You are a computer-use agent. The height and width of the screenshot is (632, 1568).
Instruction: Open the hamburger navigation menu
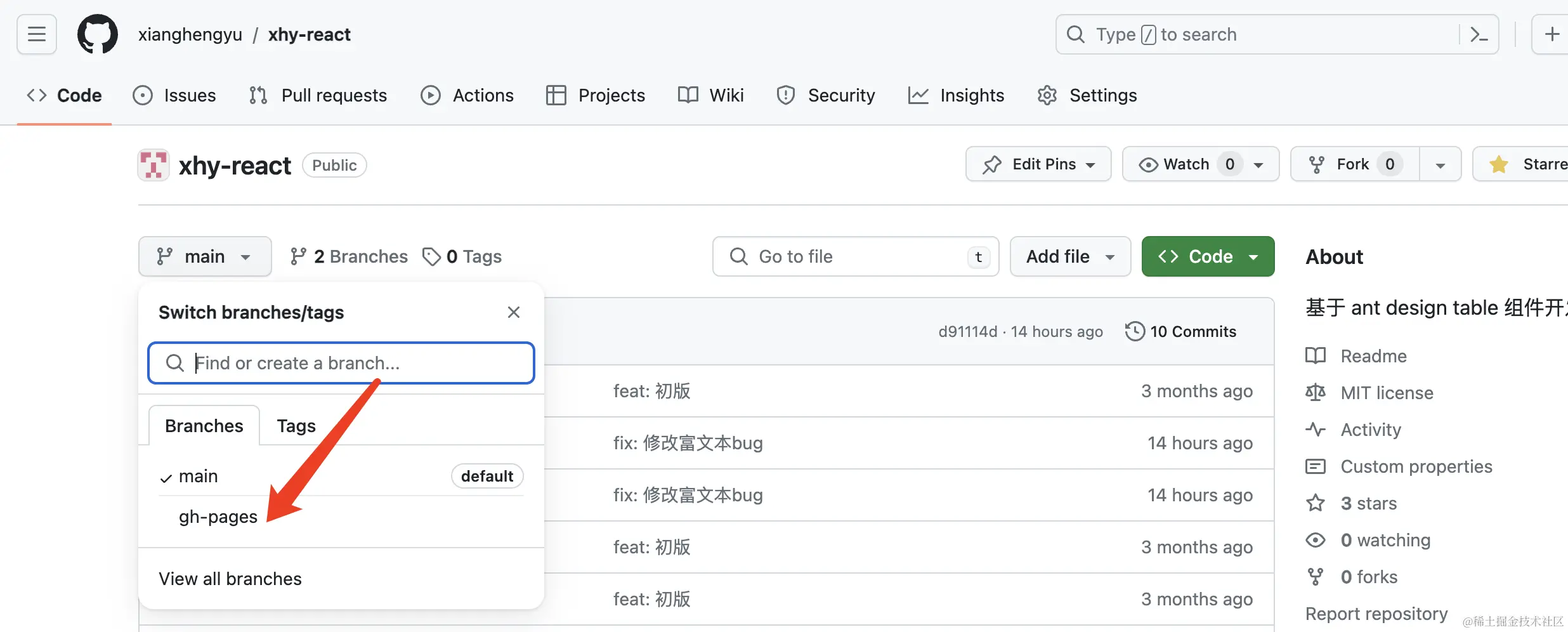pyautogui.click(x=37, y=34)
